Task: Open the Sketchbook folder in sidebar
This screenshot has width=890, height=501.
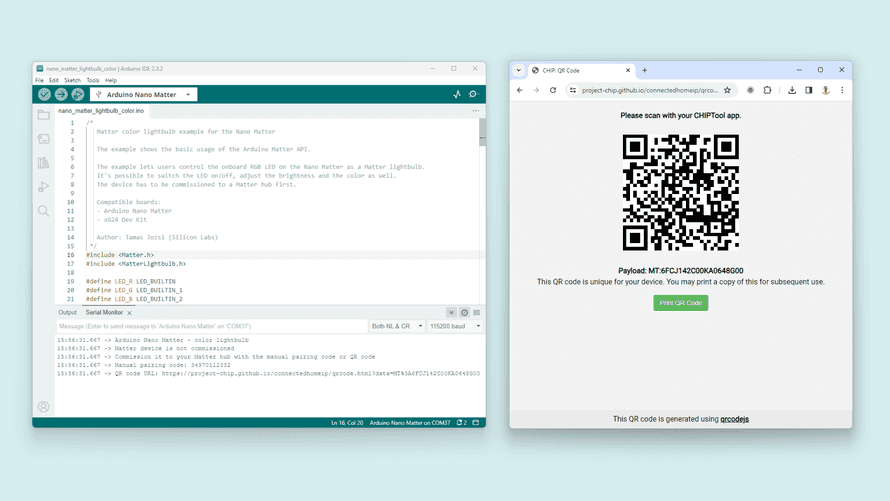Action: point(43,115)
